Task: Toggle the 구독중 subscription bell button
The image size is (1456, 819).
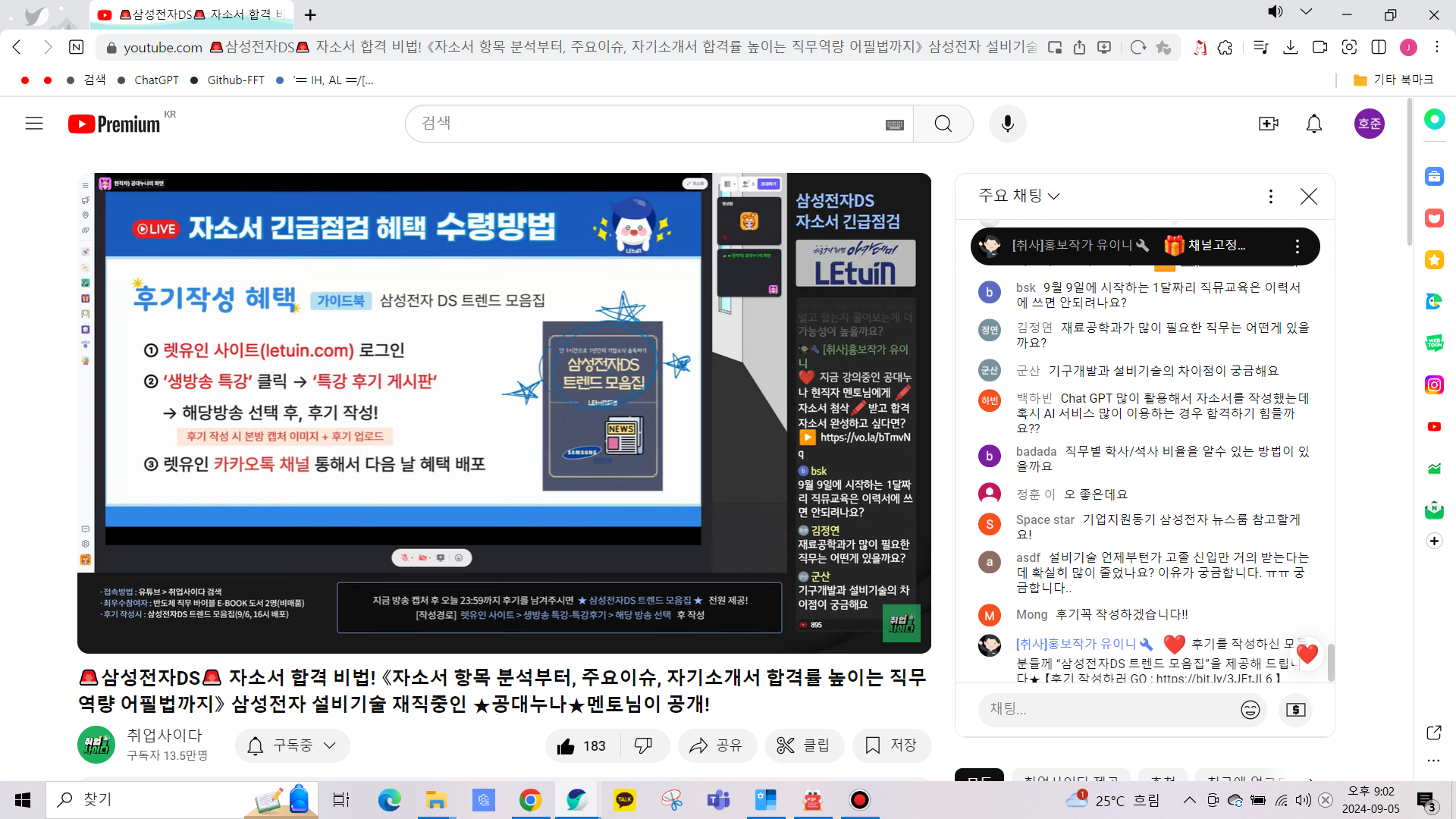Action: point(292,745)
